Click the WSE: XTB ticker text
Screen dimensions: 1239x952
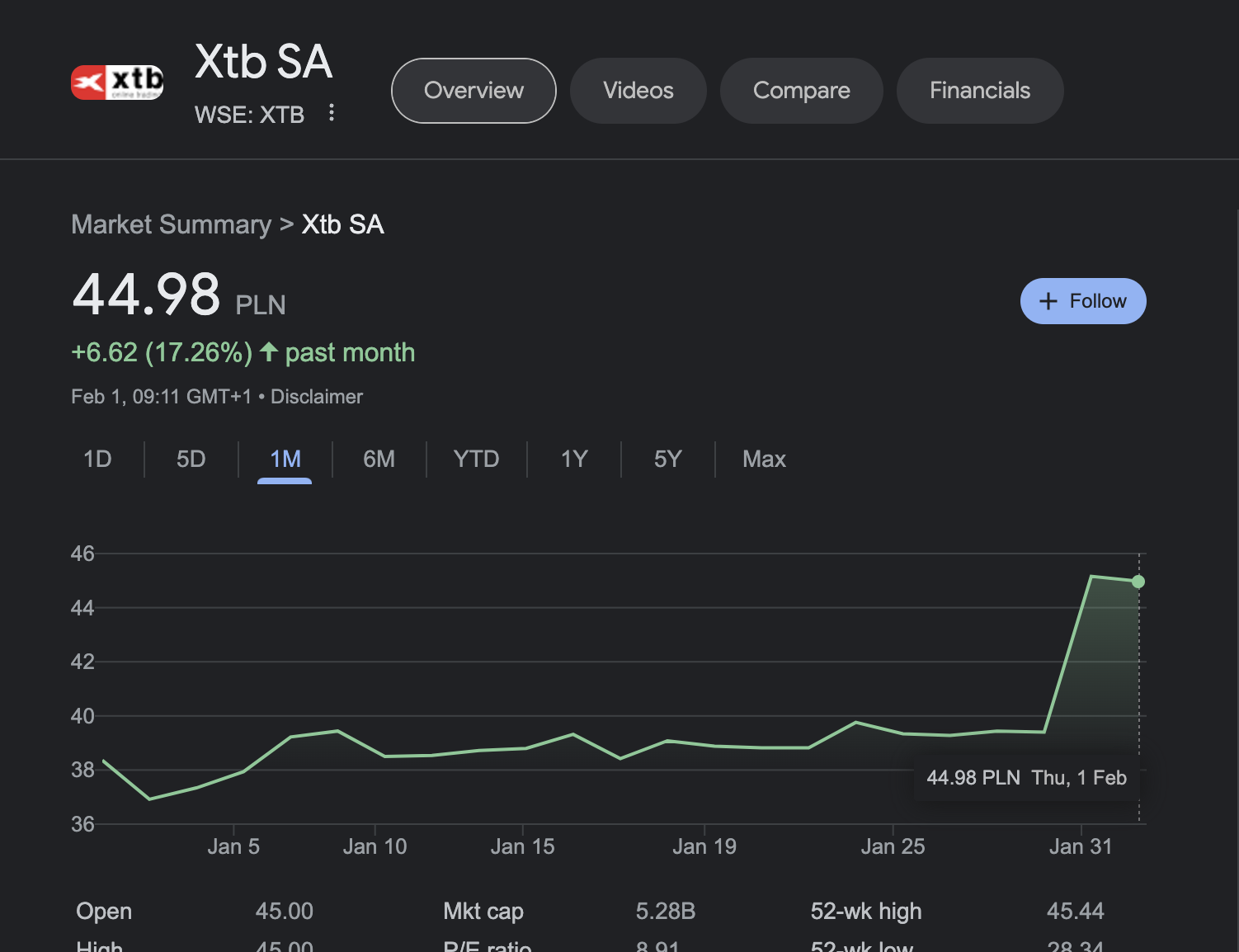249,115
